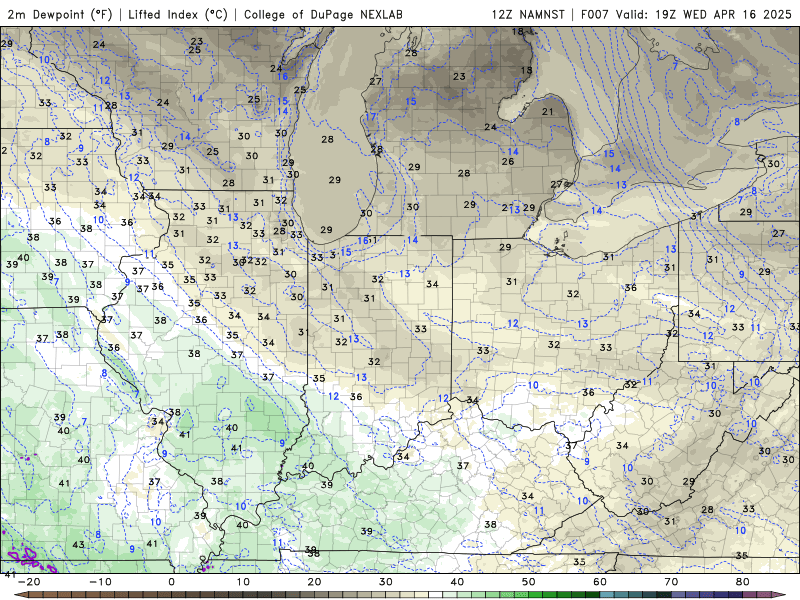Click the blue 17 lifted index contour label
This screenshot has width=800, height=600.
(370, 117)
